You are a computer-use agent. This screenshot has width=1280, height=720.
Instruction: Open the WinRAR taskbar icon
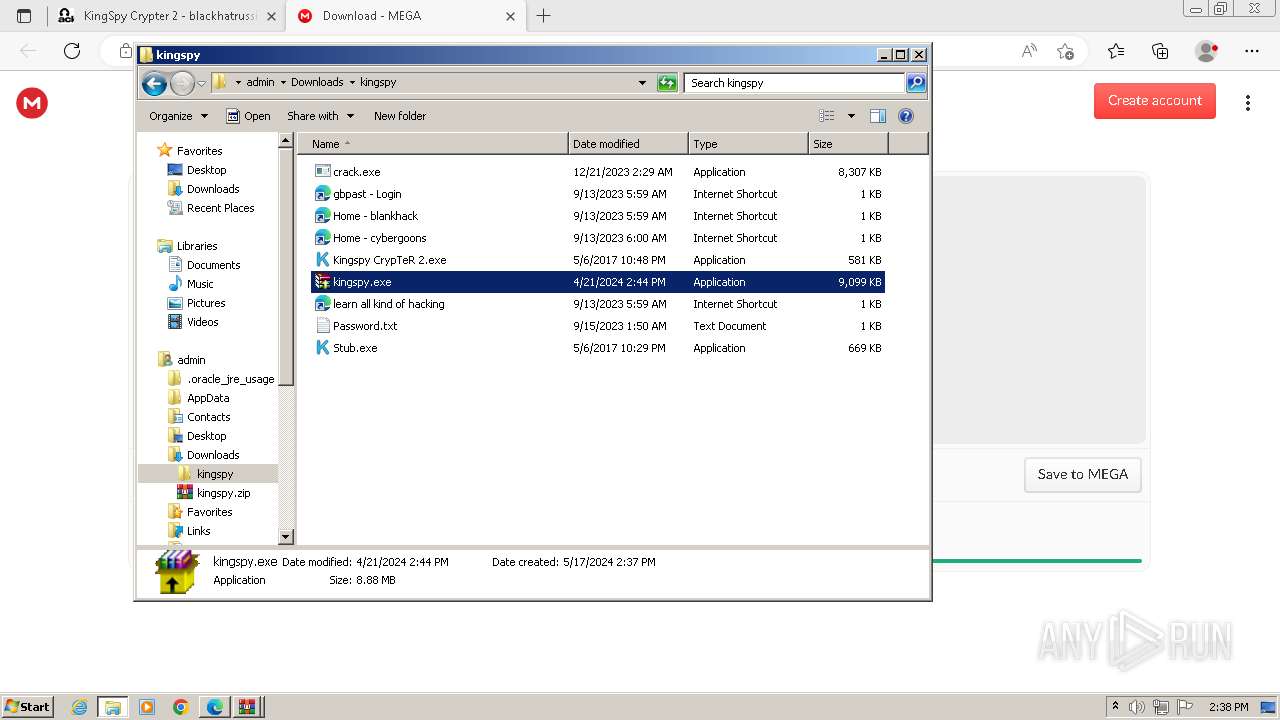point(247,707)
